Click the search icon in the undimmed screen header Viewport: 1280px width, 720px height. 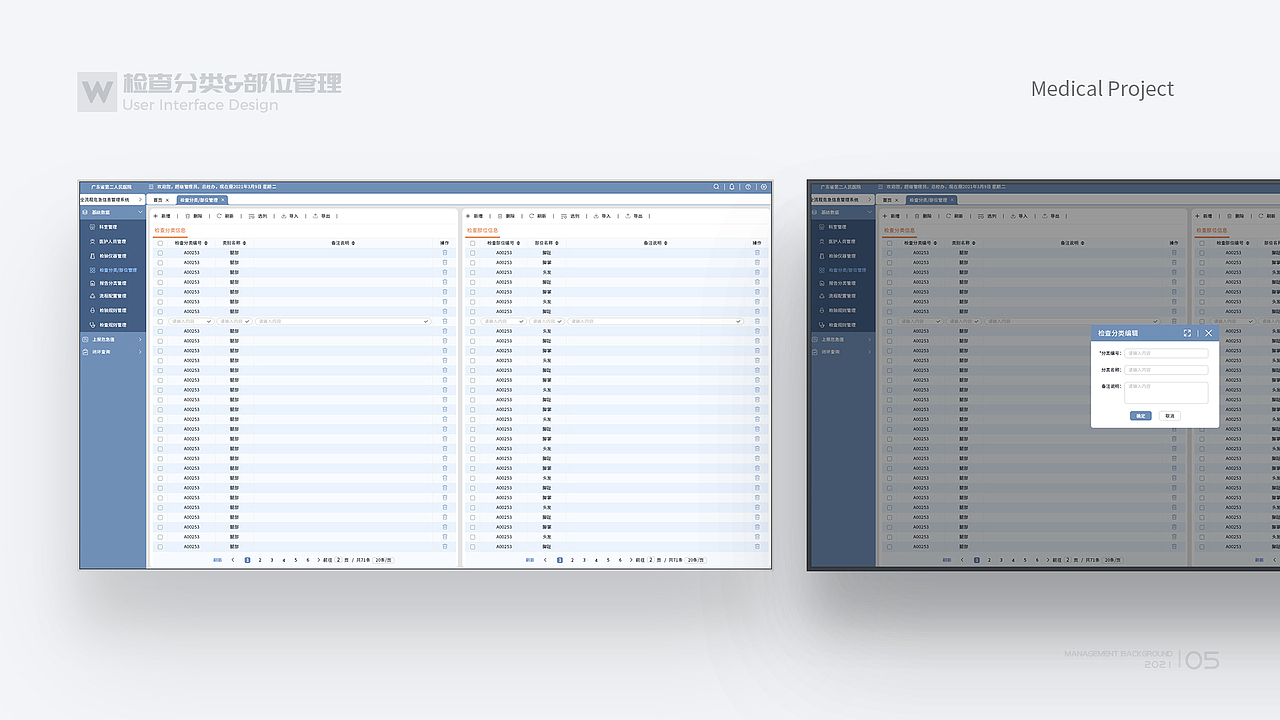[x=716, y=187]
